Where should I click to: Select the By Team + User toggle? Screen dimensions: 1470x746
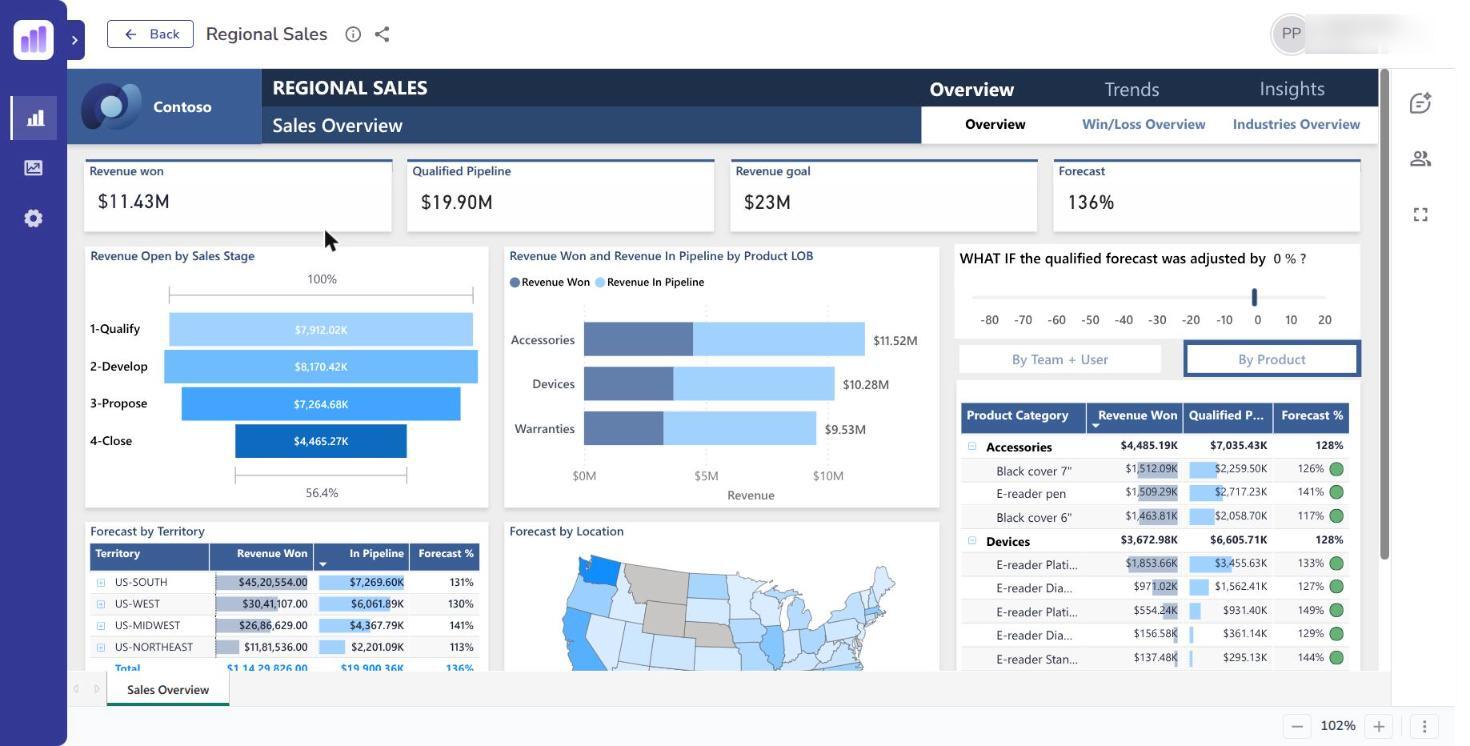[1060, 359]
